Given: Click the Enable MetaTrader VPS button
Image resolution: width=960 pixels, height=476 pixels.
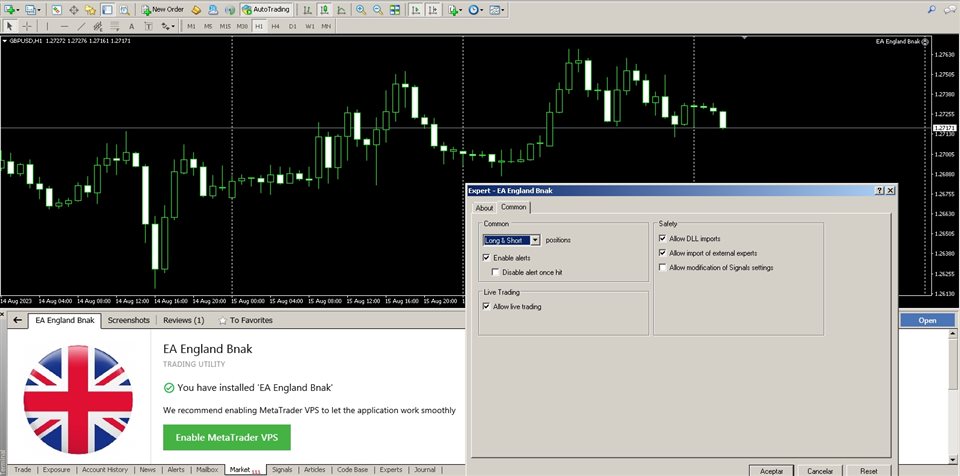Looking at the screenshot, I should pyautogui.click(x=227, y=437).
